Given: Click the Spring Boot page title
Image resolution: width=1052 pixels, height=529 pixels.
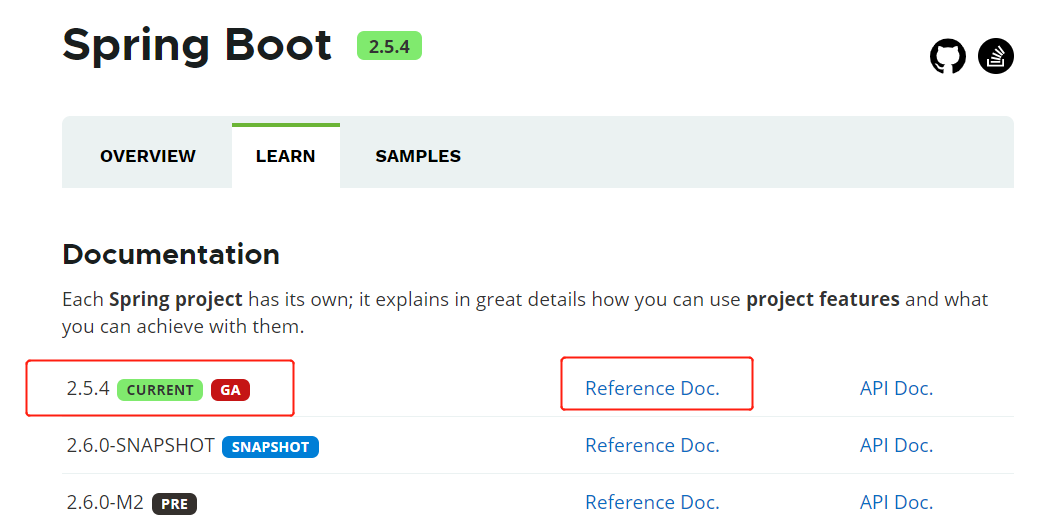Looking at the screenshot, I should tap(197, 46).
